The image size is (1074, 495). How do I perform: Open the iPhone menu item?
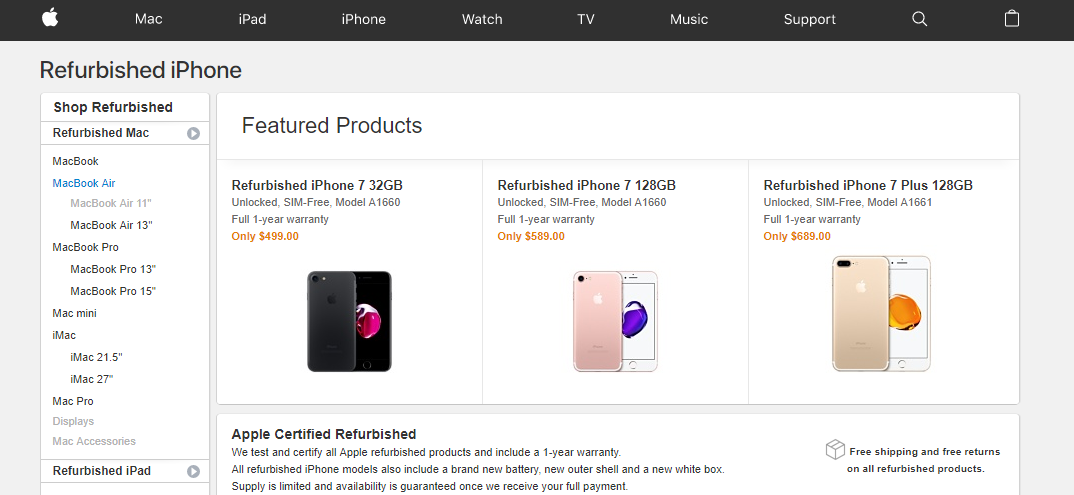tap(364, 19)
